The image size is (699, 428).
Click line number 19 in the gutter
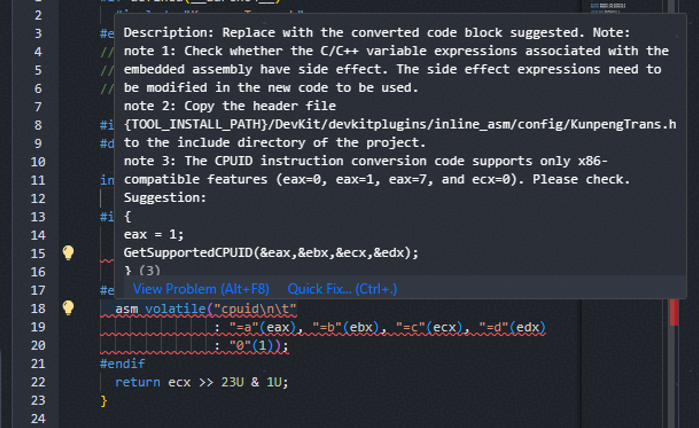(36, 327)
